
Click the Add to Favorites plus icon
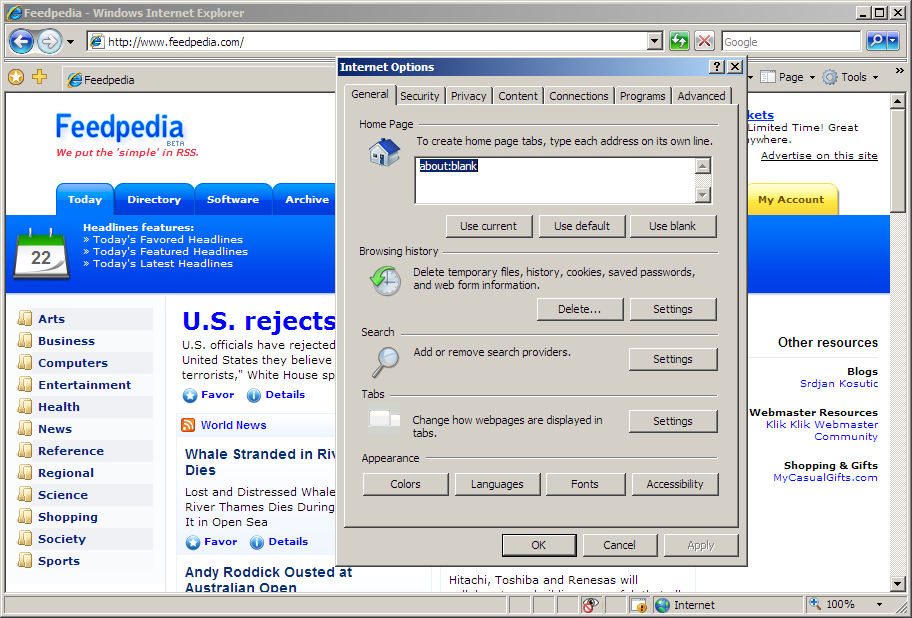(40, 77)
